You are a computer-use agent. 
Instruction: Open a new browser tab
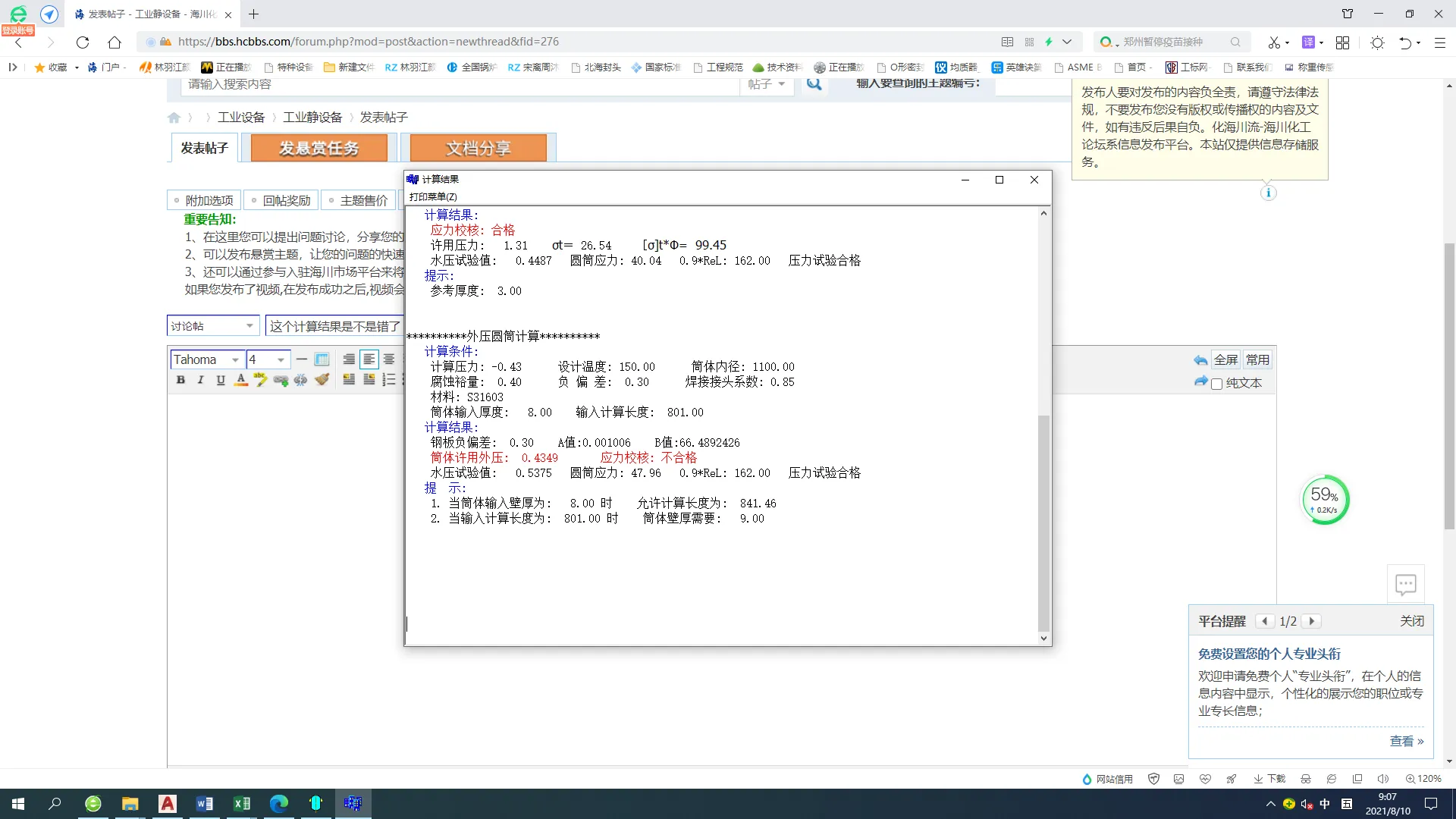point(254,14)
